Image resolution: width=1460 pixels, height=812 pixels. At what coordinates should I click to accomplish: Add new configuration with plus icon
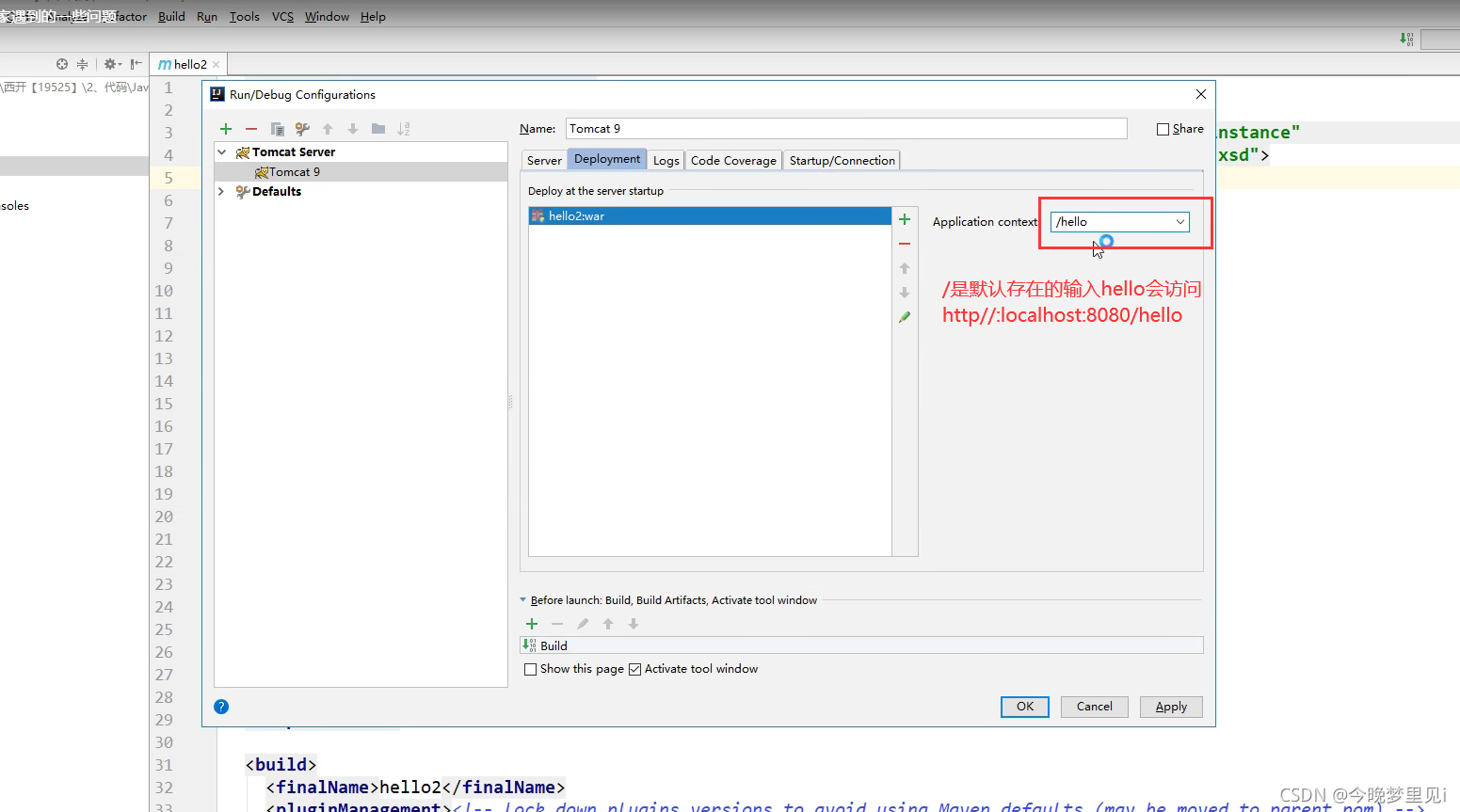pos(226,129)
